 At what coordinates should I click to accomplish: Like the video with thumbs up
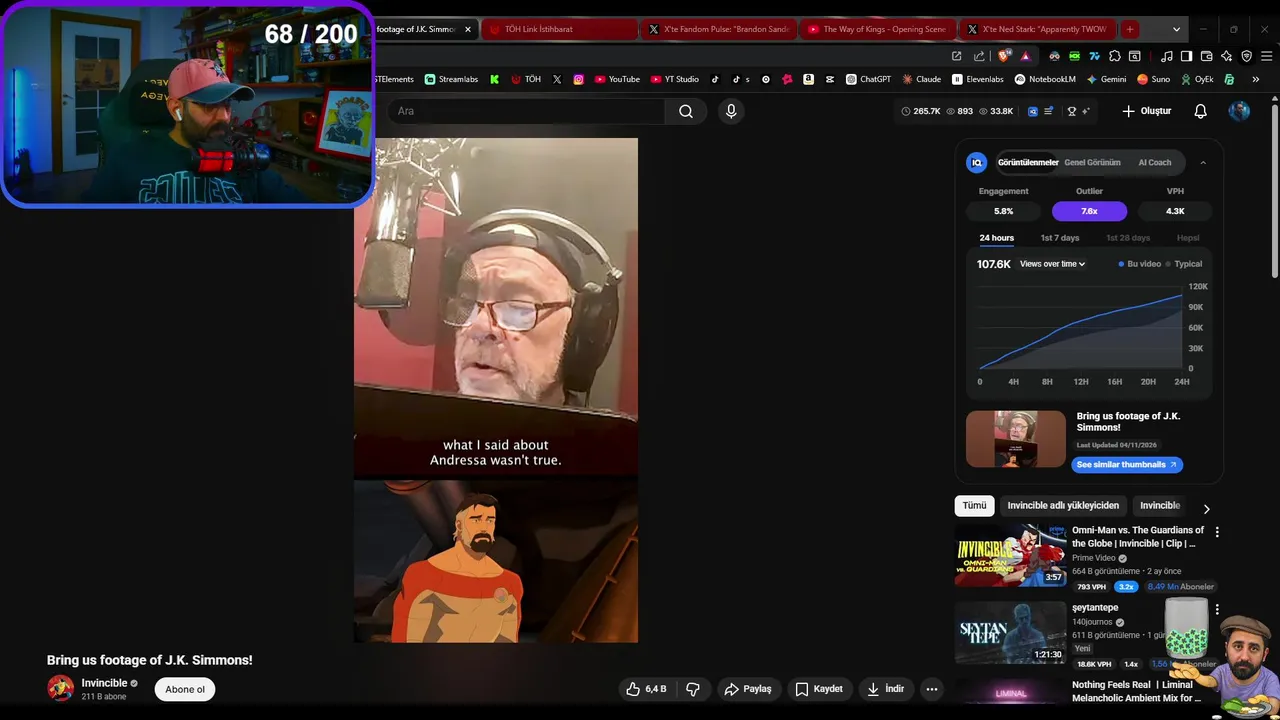[x=646, y=689]
